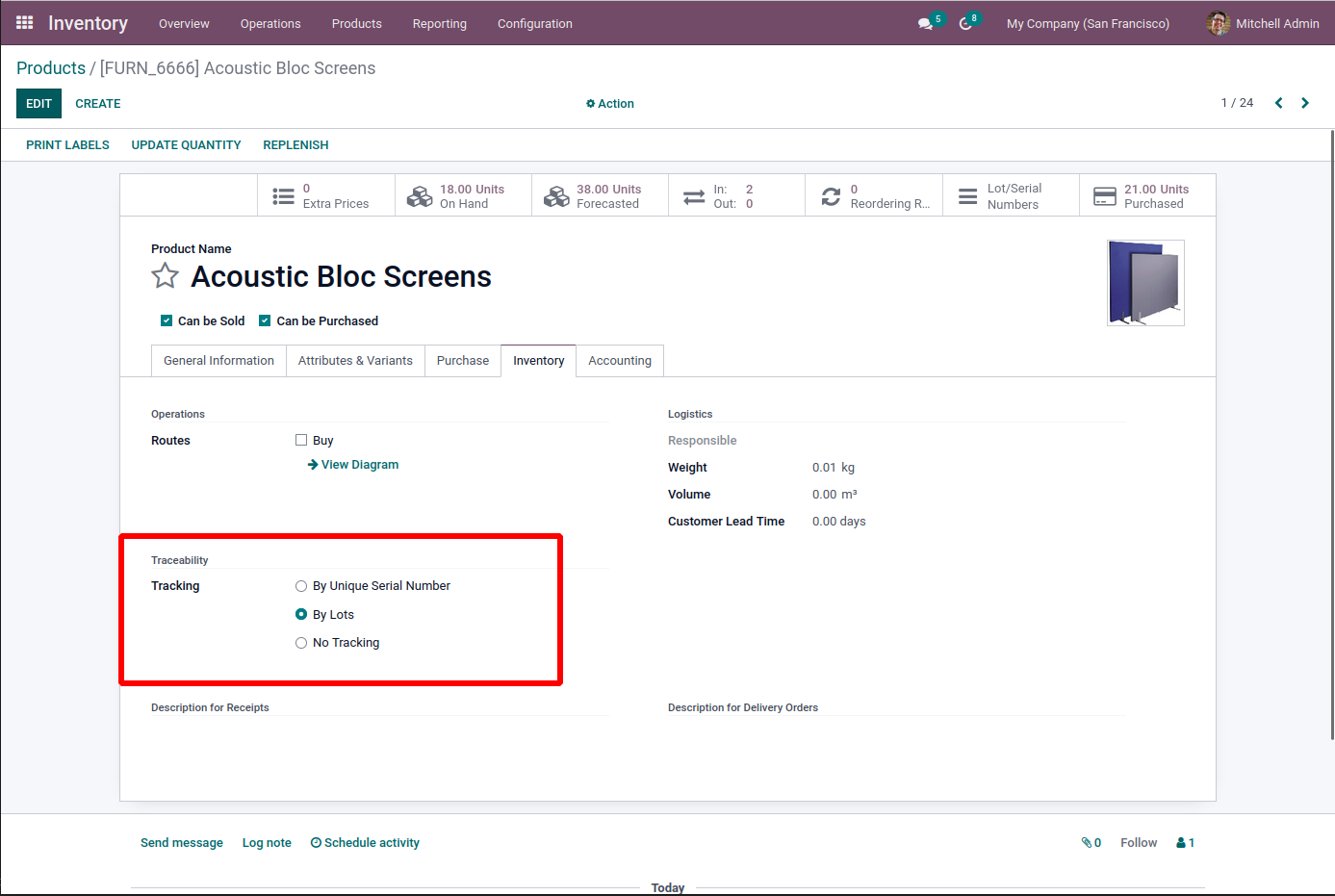Click Send message in chatter
This screenshot has width=1335, height=896.
pyautogui.click(x=182, y=843)
